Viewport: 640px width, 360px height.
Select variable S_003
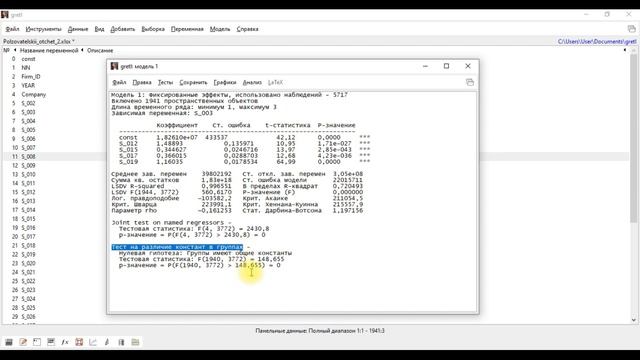tap(28, 112)
